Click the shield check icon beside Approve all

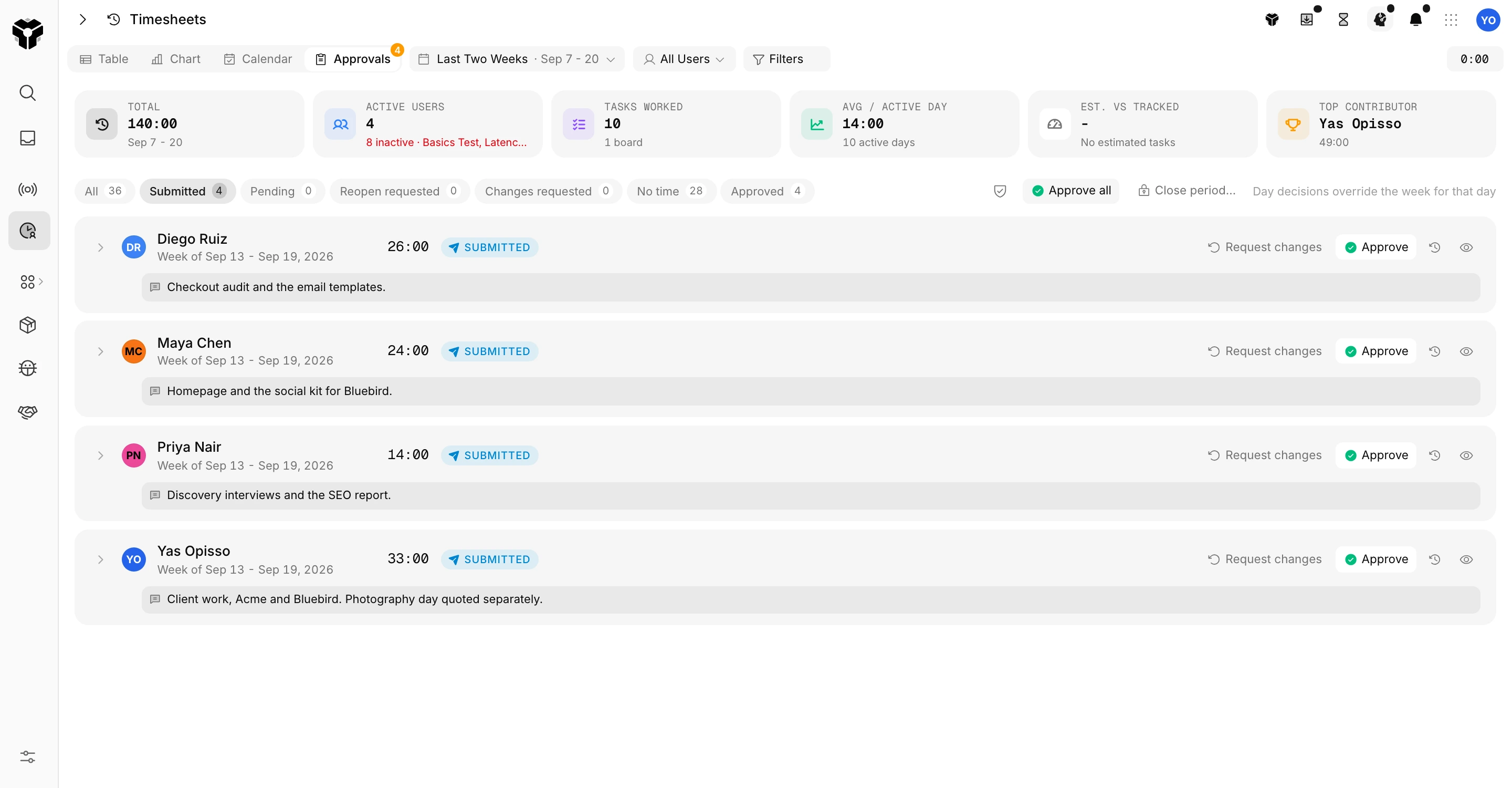point(1000,191)
